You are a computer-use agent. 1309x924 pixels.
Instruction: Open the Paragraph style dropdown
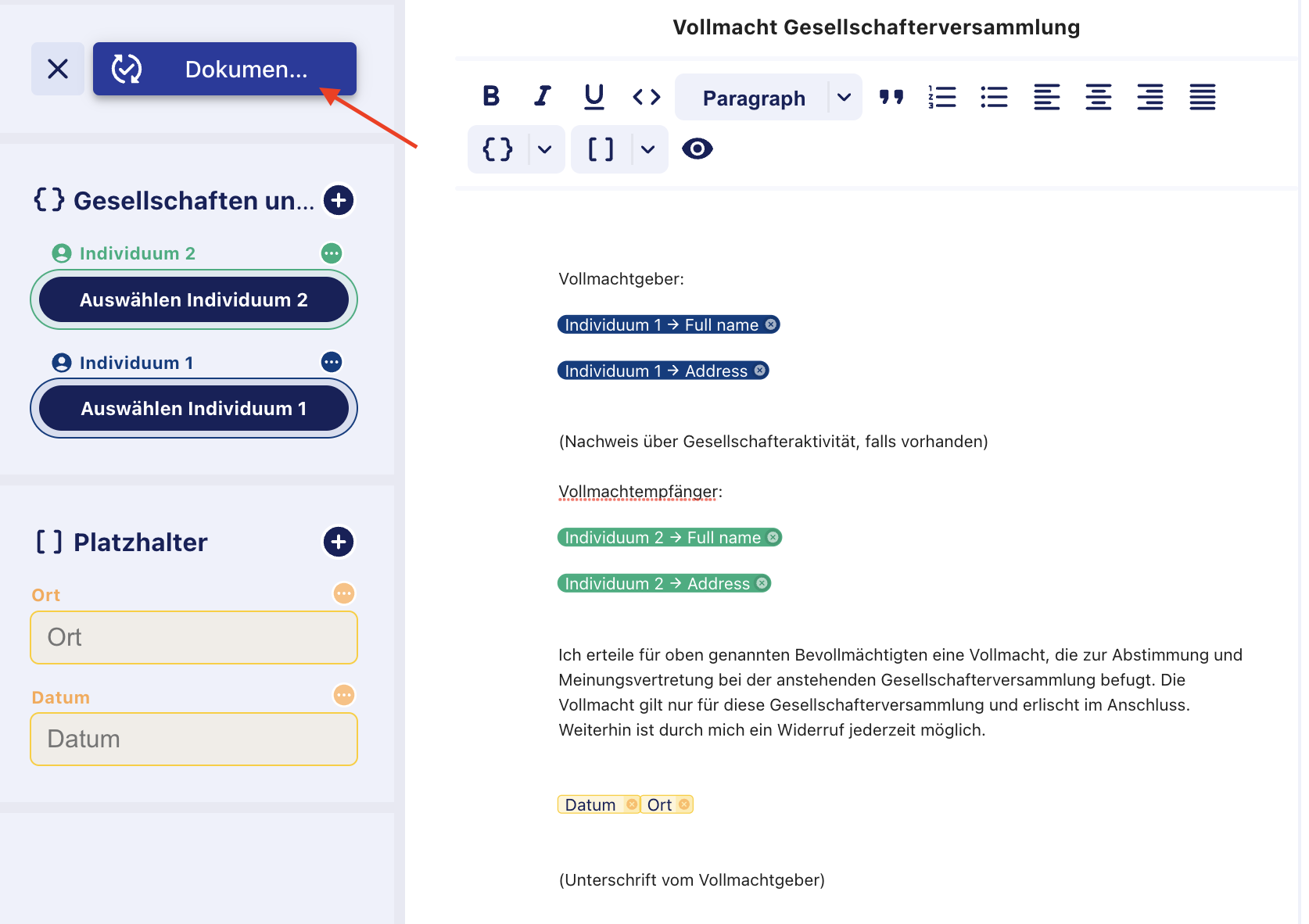[754, 98]
